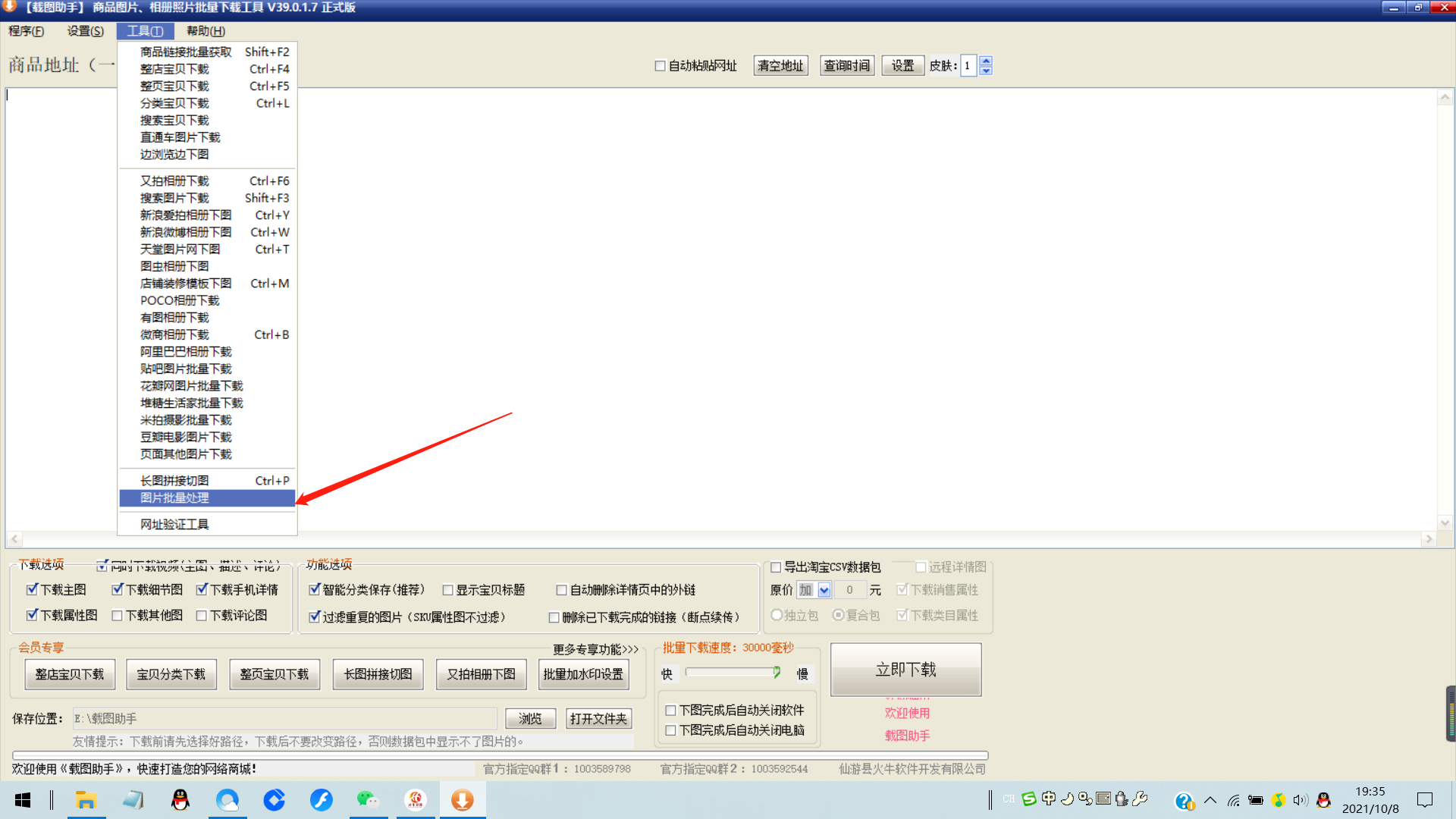Adjust the download speed slider handle

click(777, 672)
